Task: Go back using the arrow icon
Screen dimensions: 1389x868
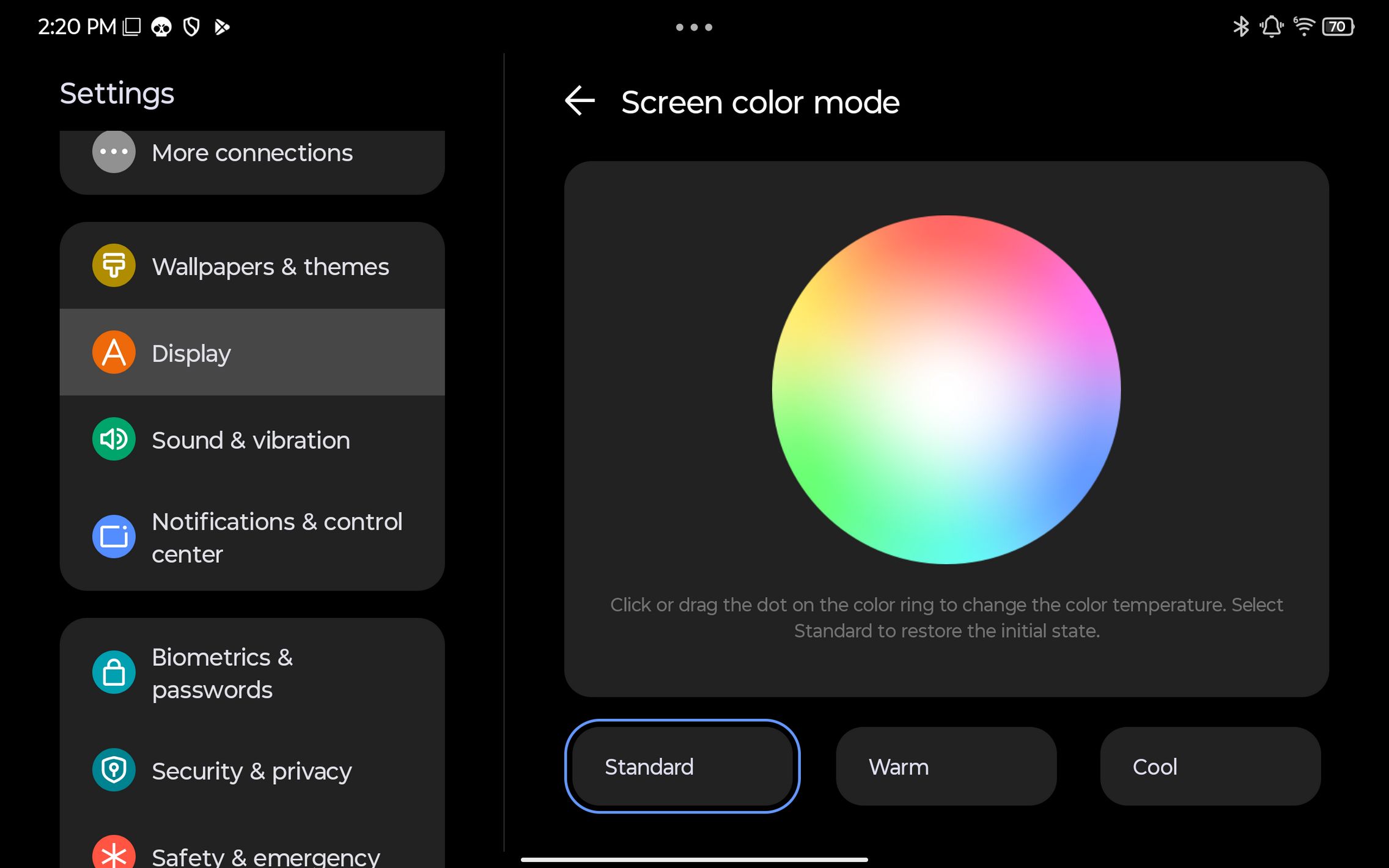Action: [x=580, y=101]
